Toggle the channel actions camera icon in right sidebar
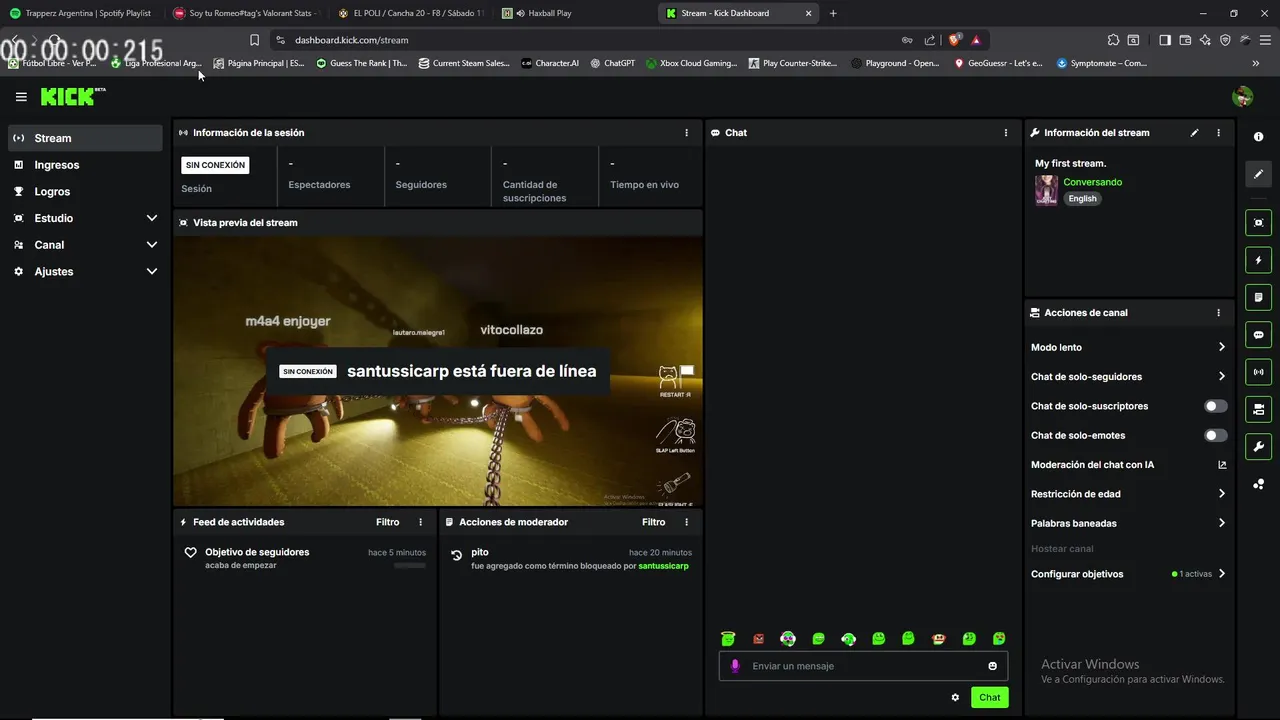This screenshot has height=720, width=1280. point(1258,409)
